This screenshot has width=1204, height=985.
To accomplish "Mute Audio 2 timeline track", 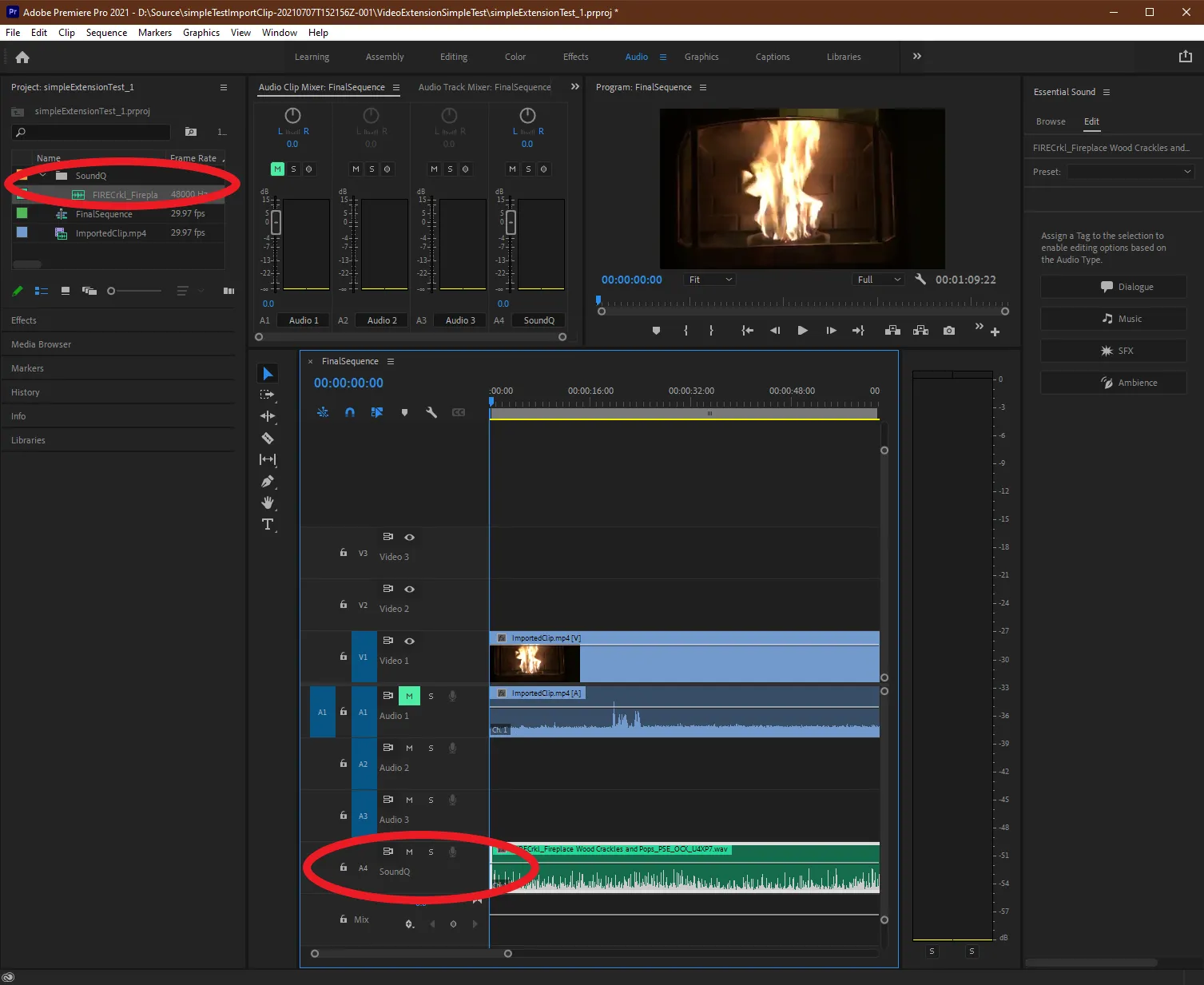I will click(x=409, y=748).
